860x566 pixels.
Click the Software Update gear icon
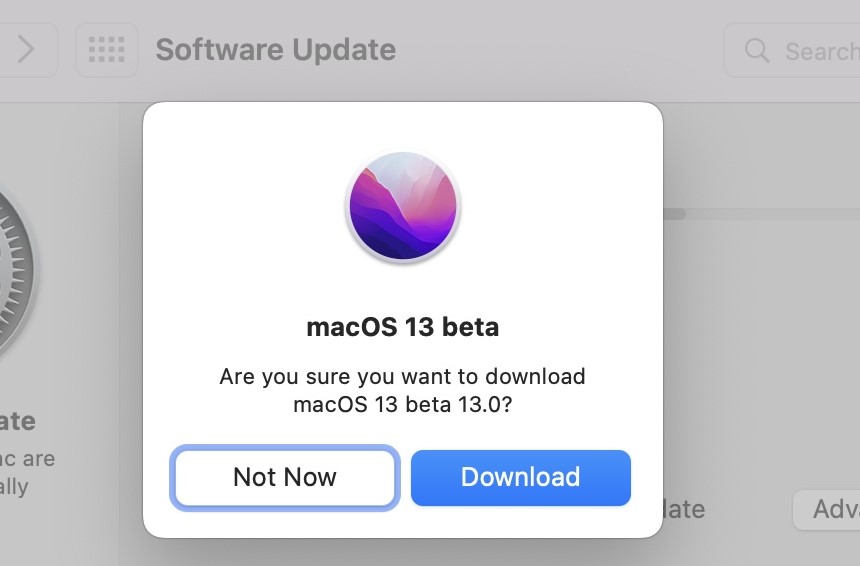tap(14, 280)
